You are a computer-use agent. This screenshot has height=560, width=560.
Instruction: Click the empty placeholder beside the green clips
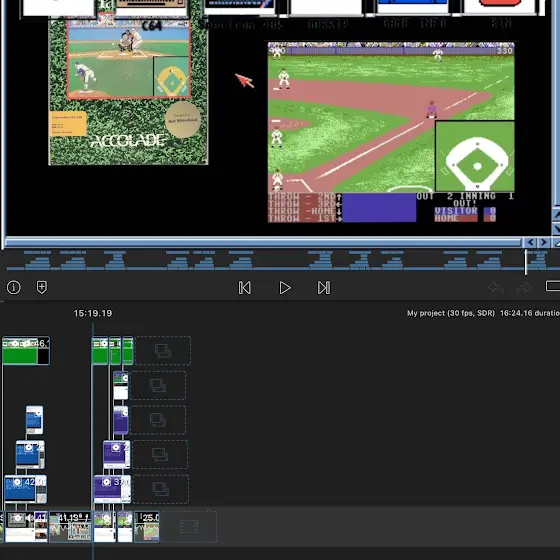pyautogui.click(x=162, y=350)
